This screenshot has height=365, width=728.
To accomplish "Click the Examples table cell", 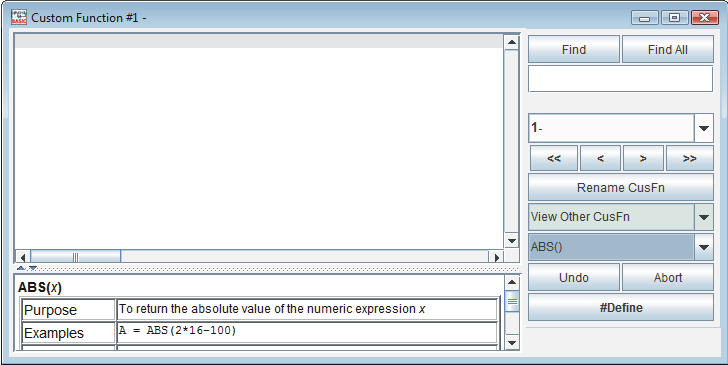I will (x=68, y=333).
